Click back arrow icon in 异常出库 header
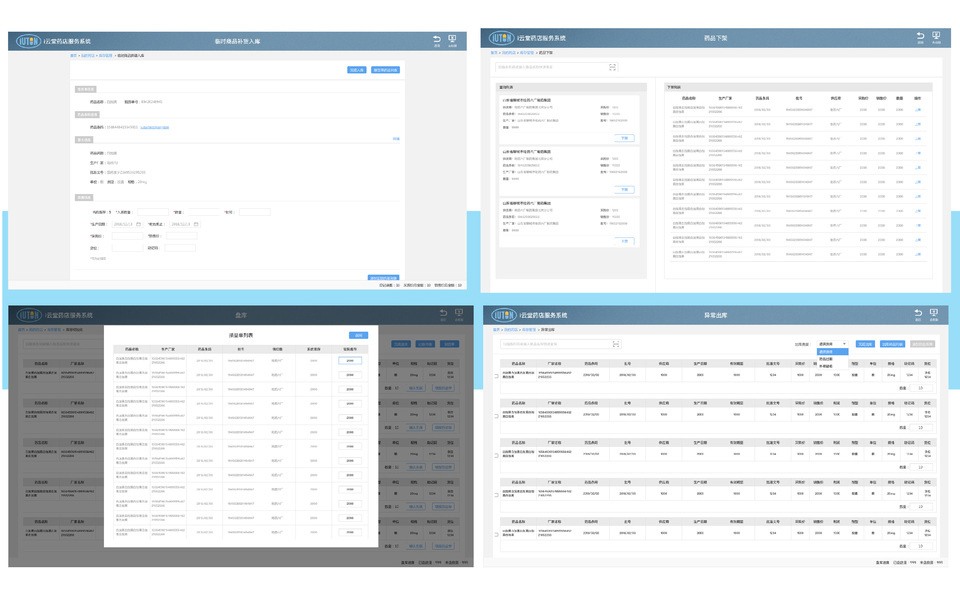The image size is (960, 600). tap(918, 313)
